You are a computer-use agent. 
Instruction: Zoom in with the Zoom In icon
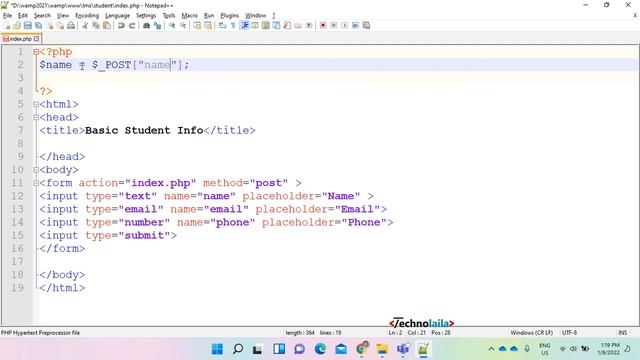point(172,25)
